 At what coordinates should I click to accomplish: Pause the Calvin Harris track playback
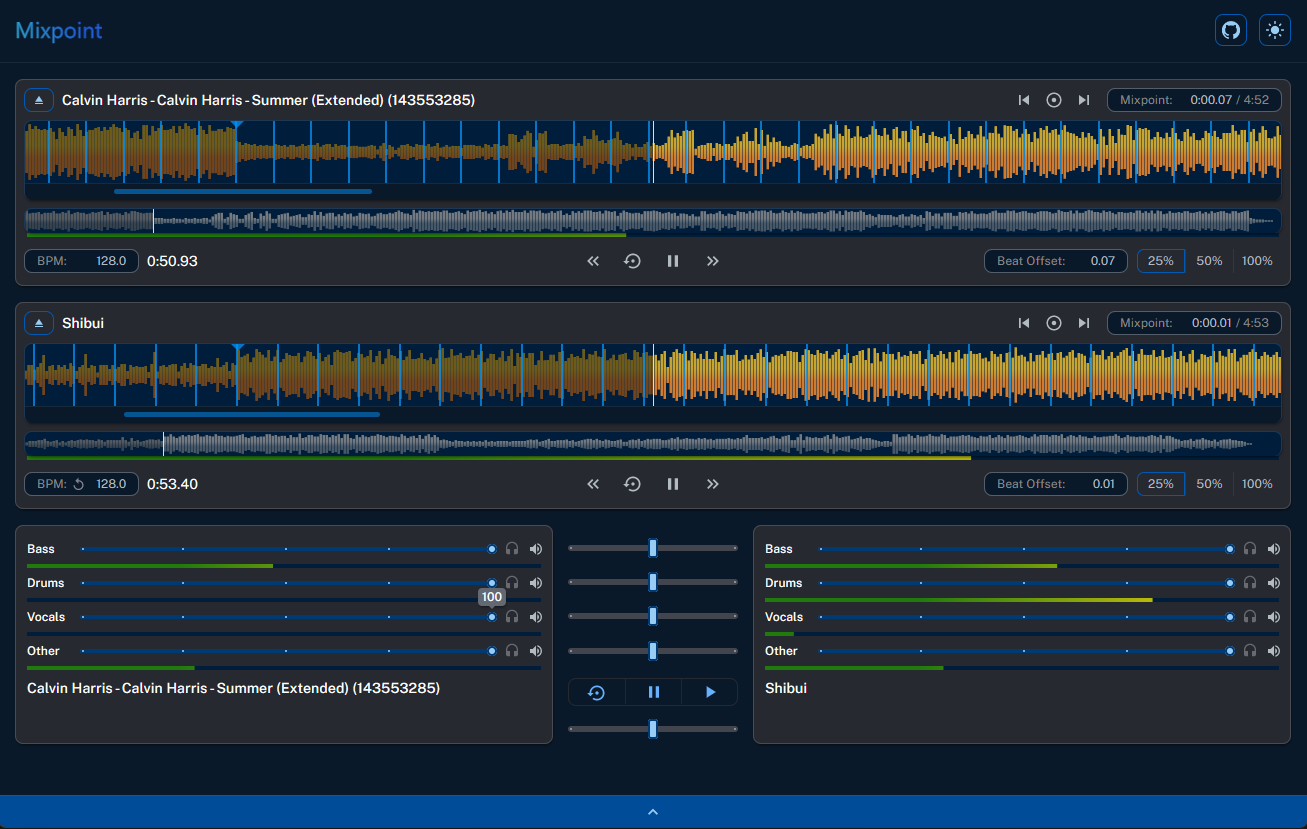coord(673,261)
